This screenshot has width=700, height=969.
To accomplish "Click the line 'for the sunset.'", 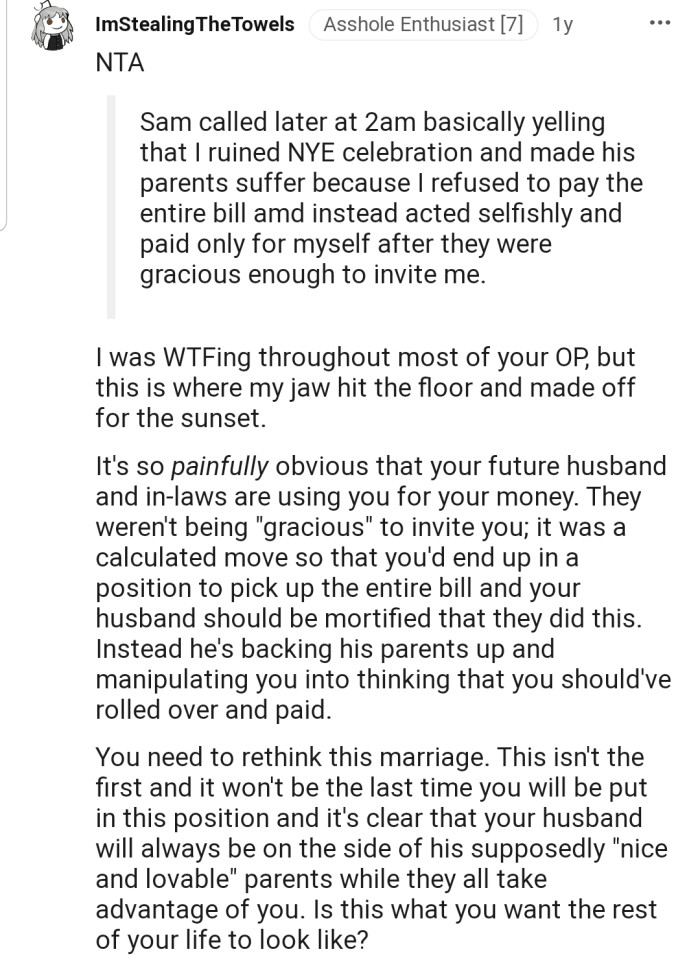I will [180, 419].
